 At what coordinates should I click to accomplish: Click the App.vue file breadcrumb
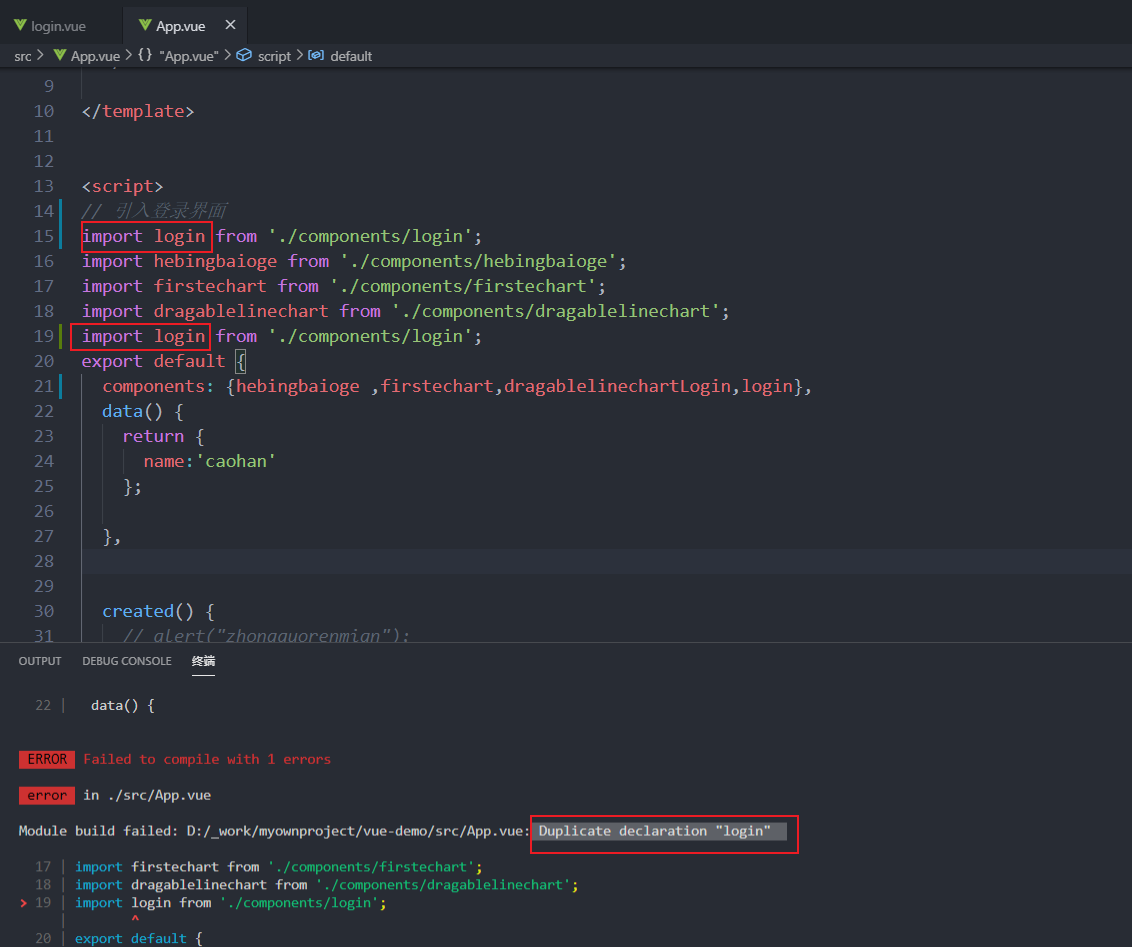pyautogui.click(x=95, y=56)
